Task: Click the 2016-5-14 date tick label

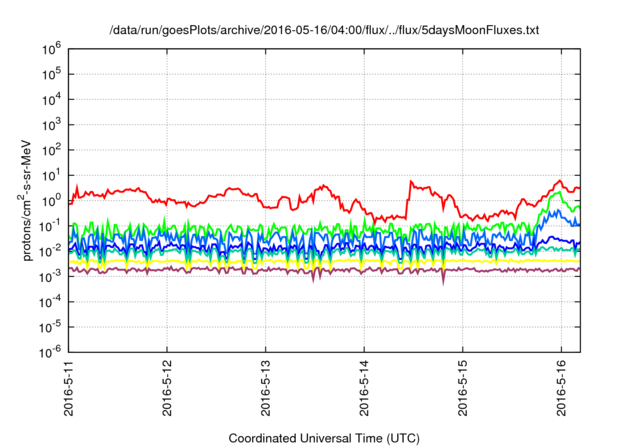Action: point(364,388)
